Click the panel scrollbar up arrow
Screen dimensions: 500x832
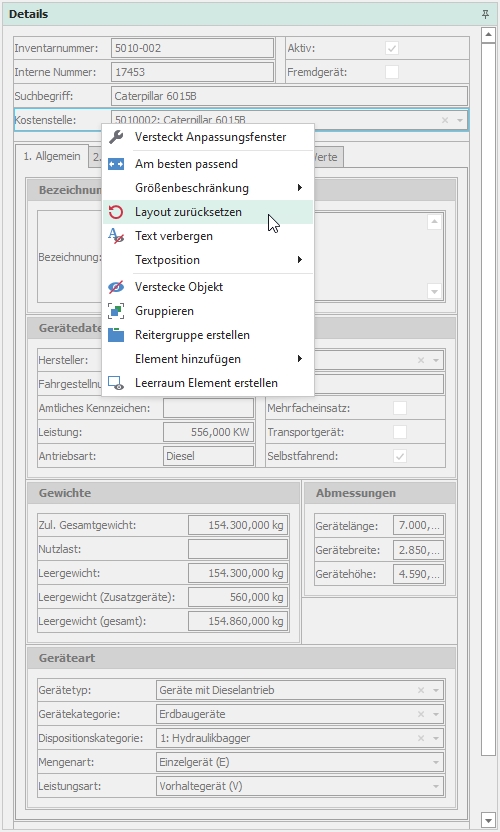[488, 36]
